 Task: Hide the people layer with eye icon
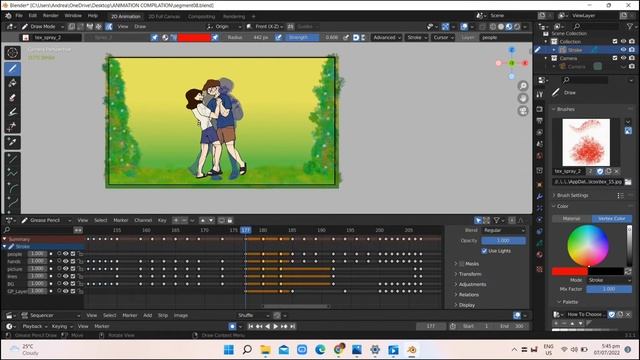pyautogui.click(x=66, y=254)
